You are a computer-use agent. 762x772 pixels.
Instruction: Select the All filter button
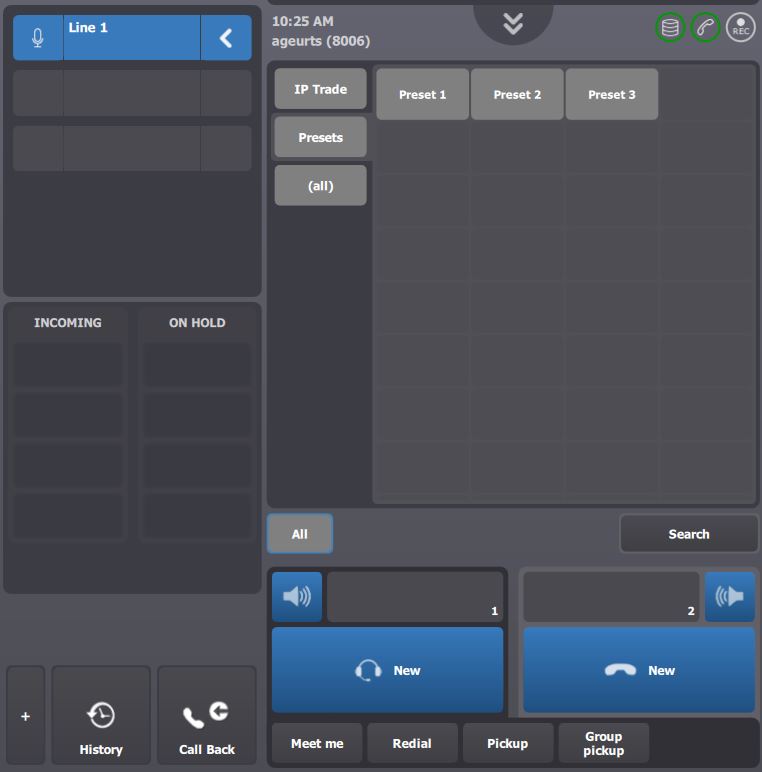point(300,534)
